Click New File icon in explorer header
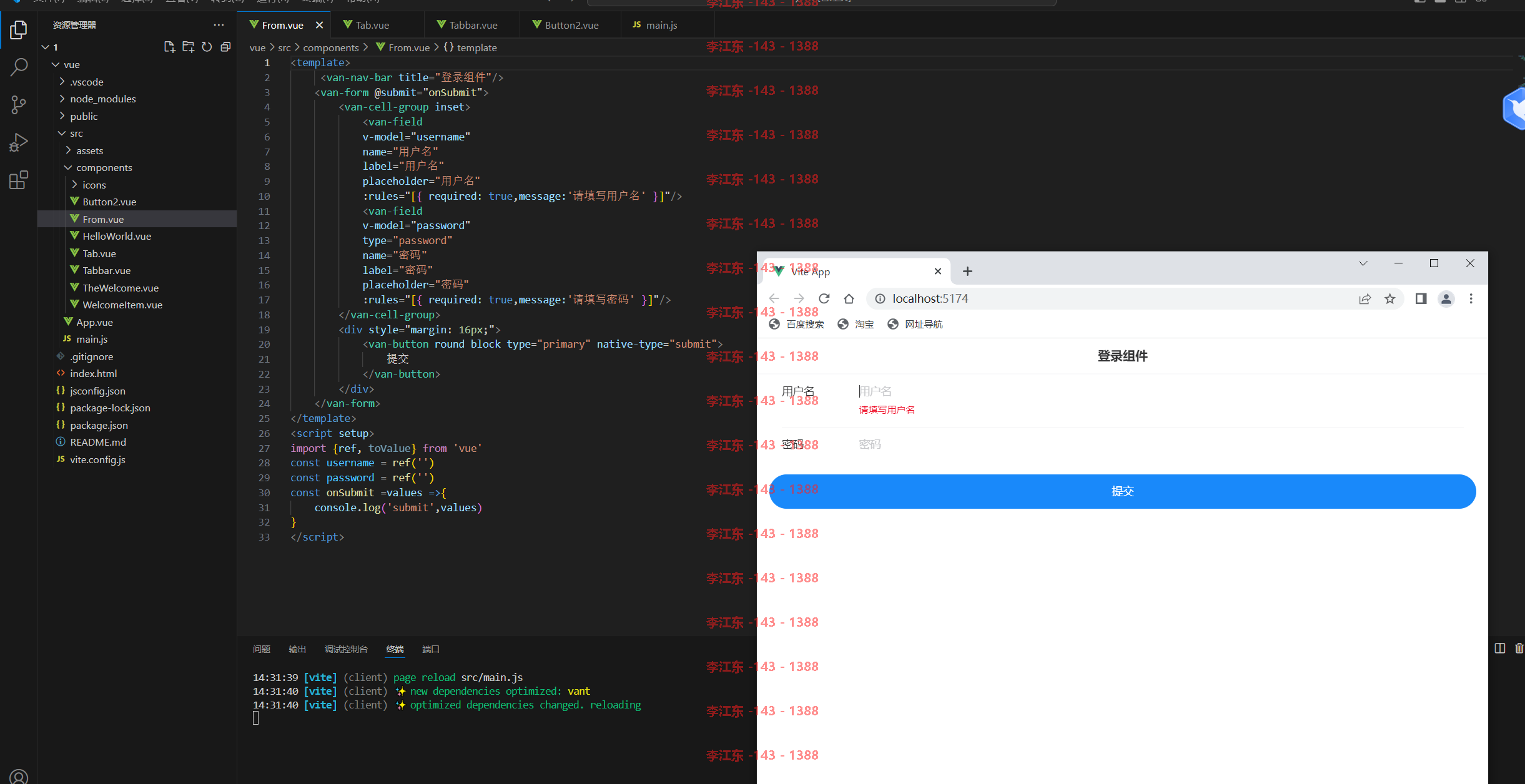 tap(169, 47)
